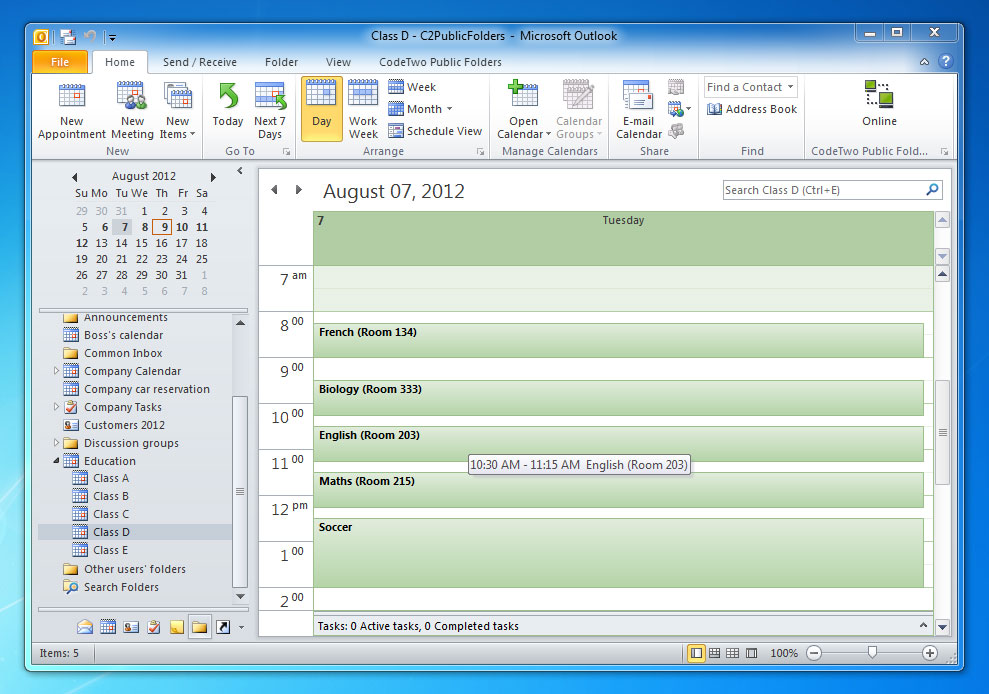989x694 pixels.
Task: Collapse the Education folder
Action: coord(56,461)
